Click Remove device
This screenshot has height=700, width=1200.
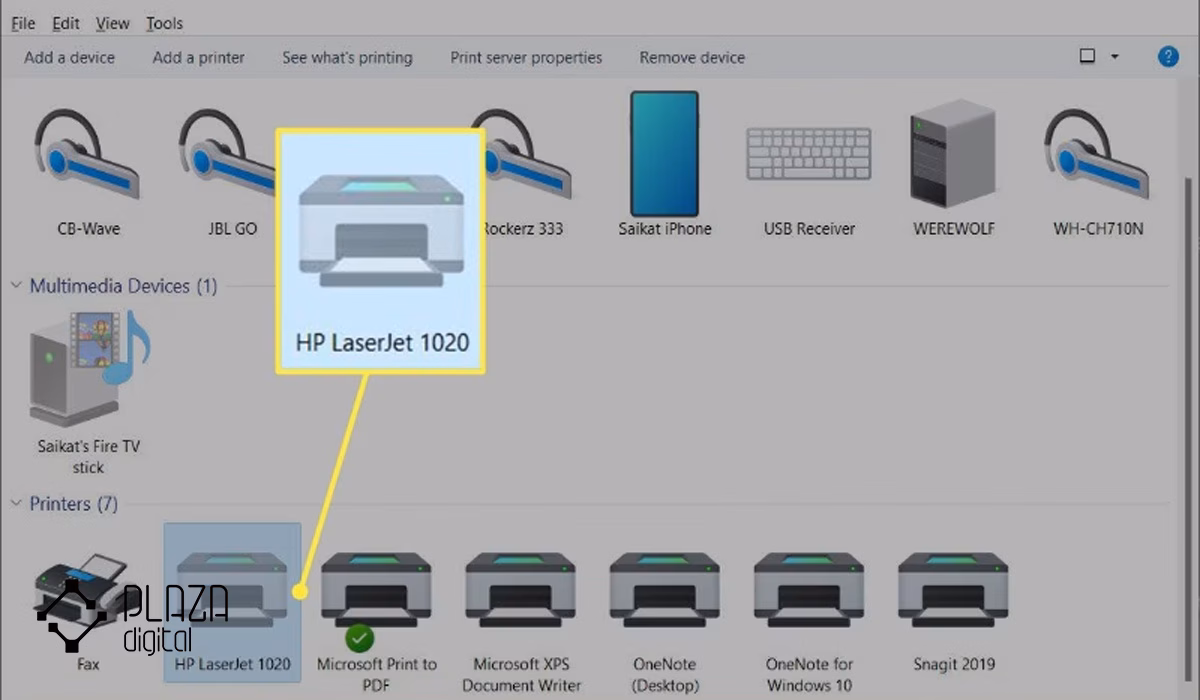click(x=692, y=58)
